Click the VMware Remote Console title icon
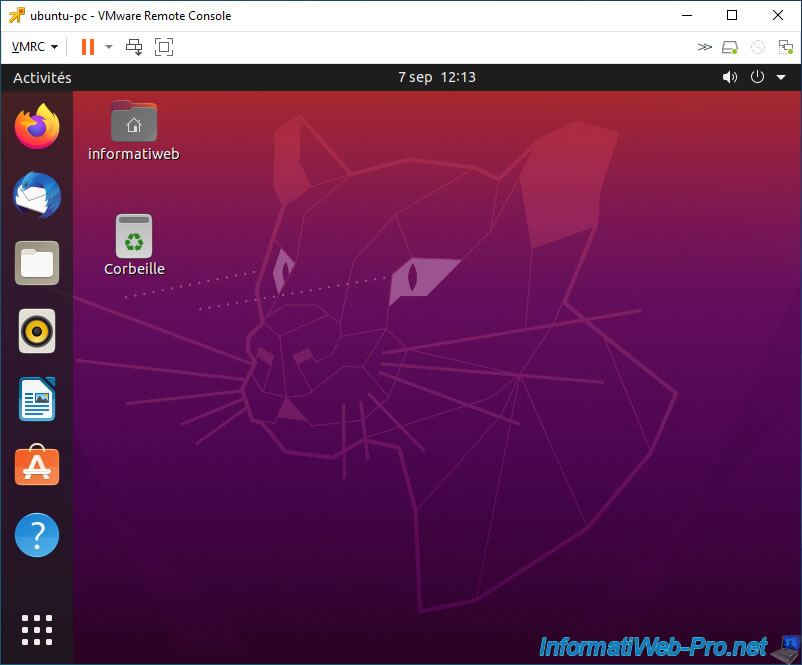This screenshot has width=802, height=665. pyautogui.click(x=16, y=15)
